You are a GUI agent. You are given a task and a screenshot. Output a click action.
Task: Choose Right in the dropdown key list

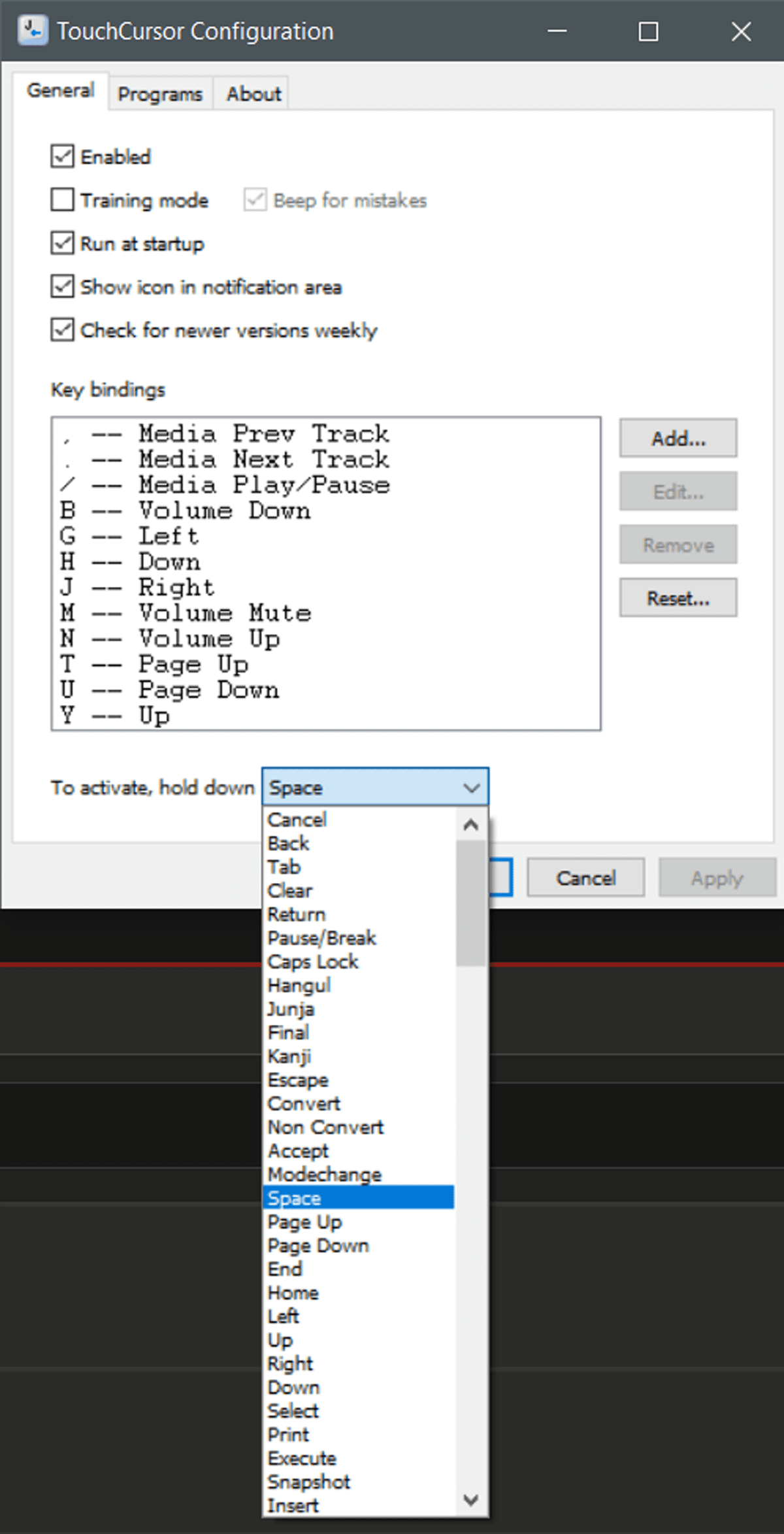pyautogui.click(x=359, y=1363)
